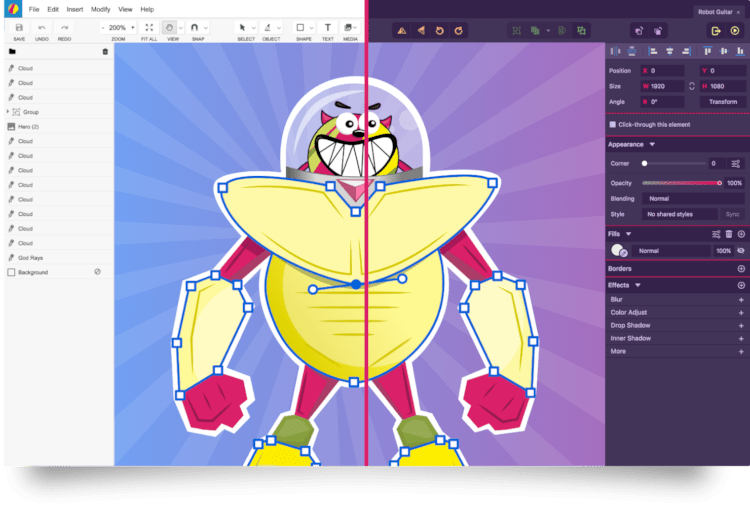This screenshot has height=509, width=750.
Task: Add a new border with the plus icon
Action: [741, 269]
